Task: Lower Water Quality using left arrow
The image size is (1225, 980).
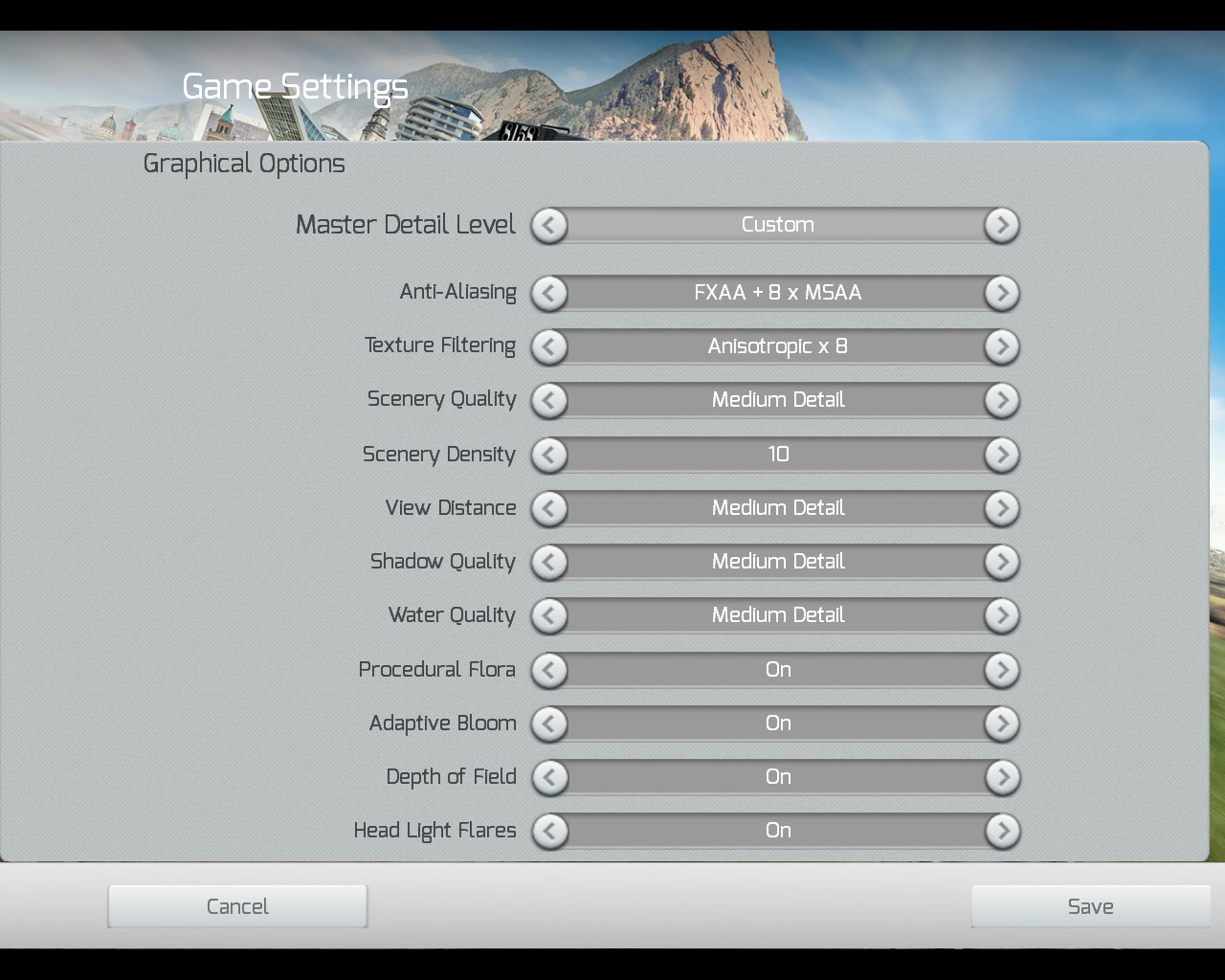Action: 549,616
